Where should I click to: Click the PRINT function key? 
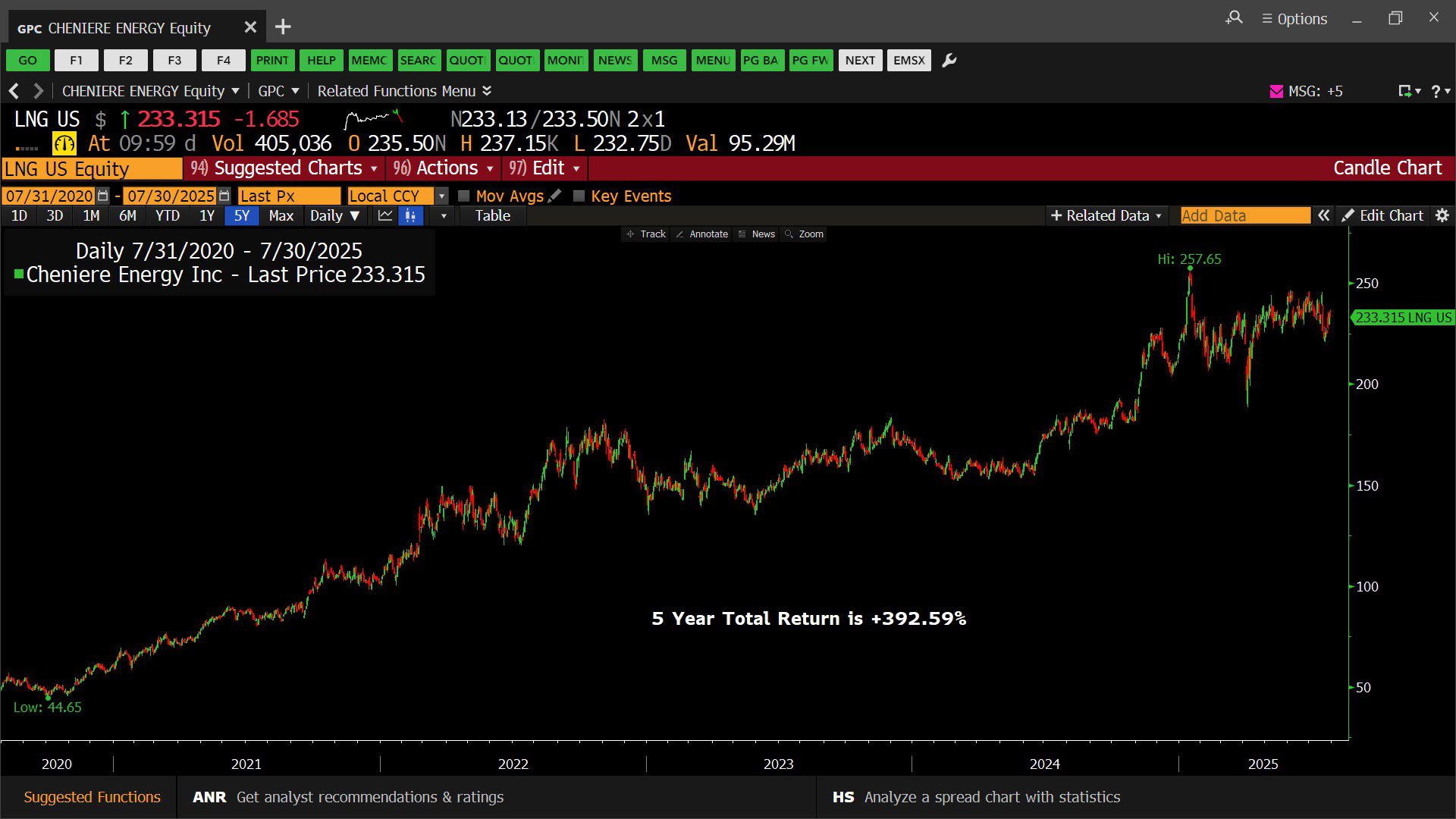pos(272,60)
